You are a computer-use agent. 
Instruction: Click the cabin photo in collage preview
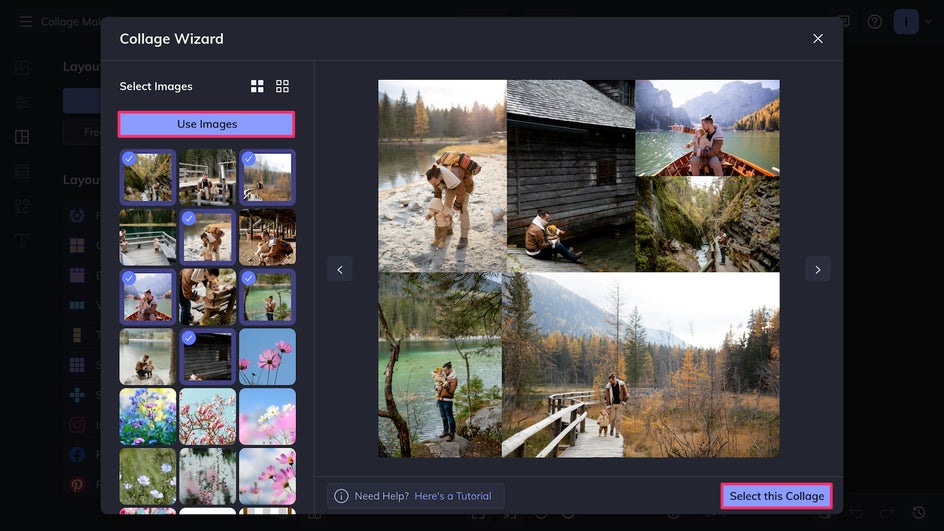click(571, 176)
